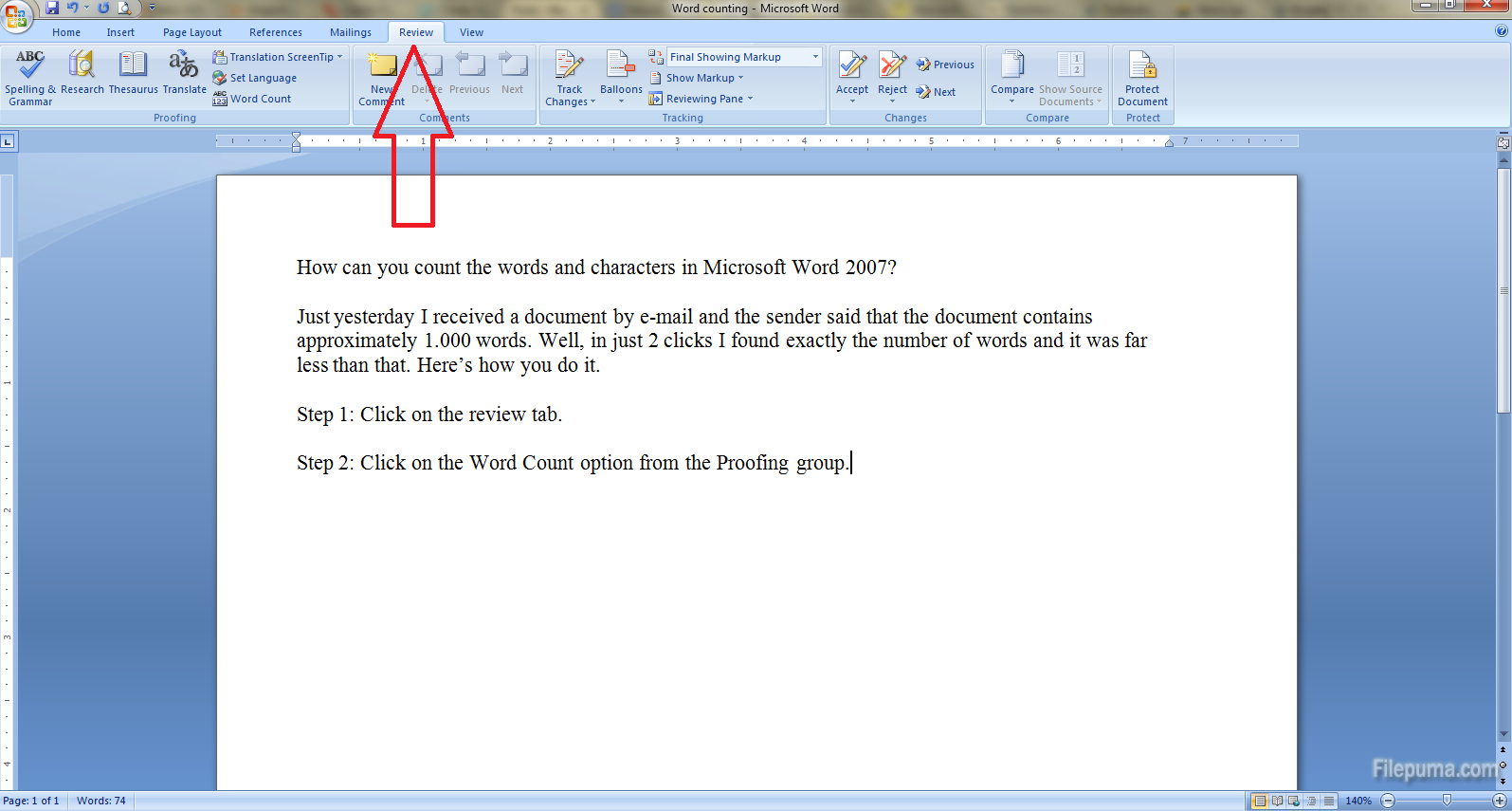Screen dimensions: 1512x811
Task: Add a New Comment
Action: pos(381,78)
